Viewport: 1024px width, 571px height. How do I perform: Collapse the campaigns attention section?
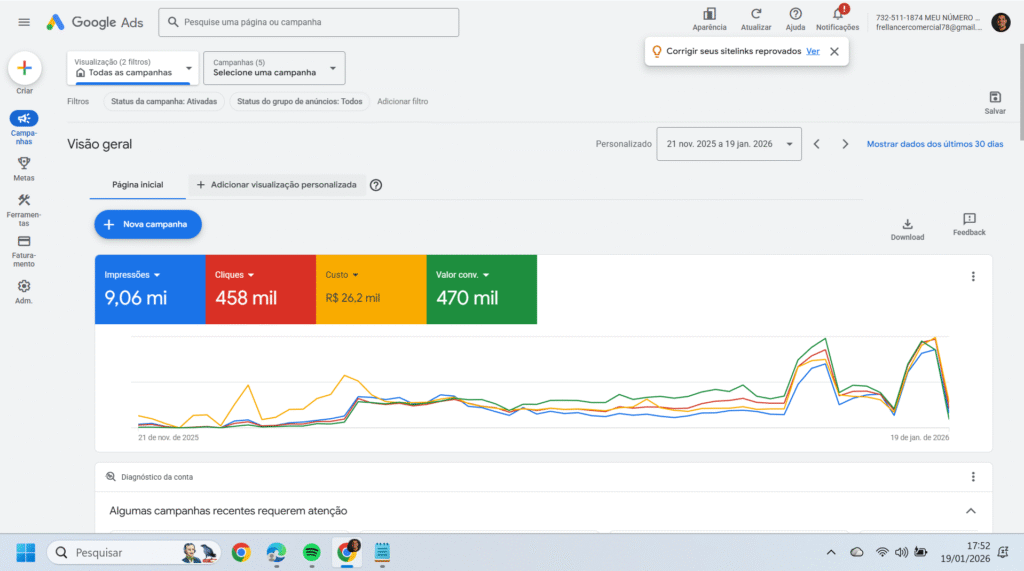click(x=970, y=511)
